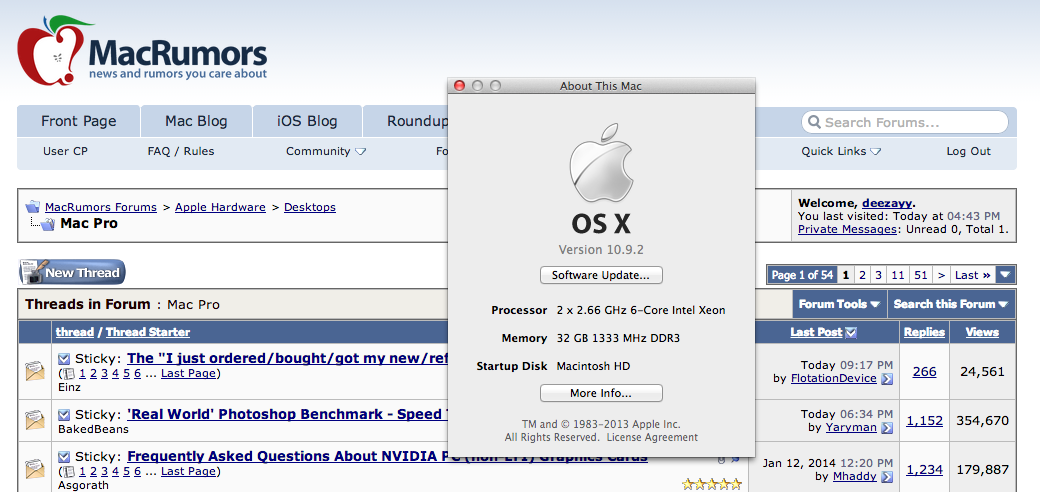The width and height of the screenshot is (1040, 492).
Task: Click envelope icon in the Einz sticky row
Action: tap(35, 372)
